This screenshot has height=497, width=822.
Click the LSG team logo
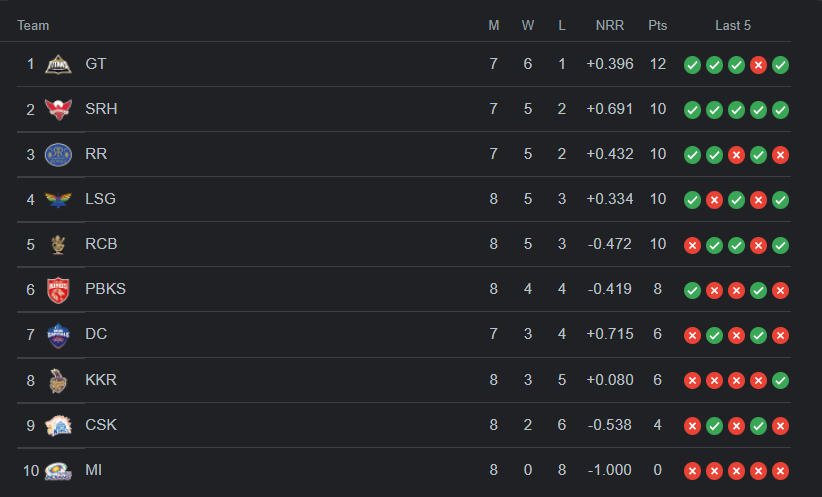click(59, 199)
